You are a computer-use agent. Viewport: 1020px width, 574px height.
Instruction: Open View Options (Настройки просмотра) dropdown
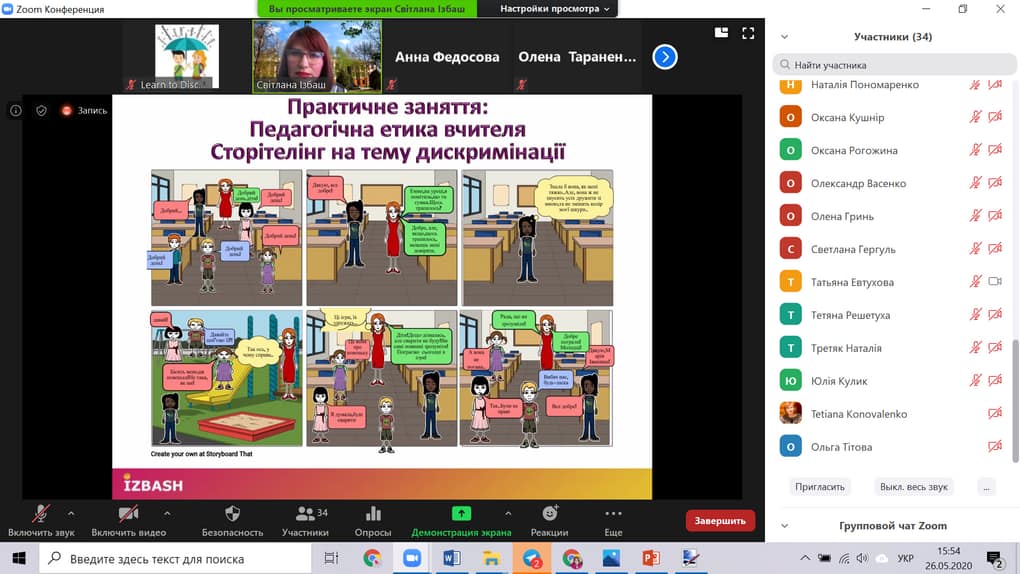pos(554,8)
